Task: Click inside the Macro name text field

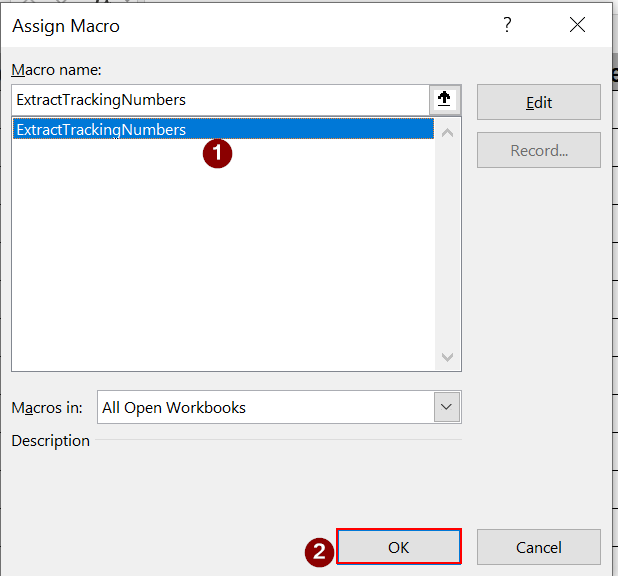Action: coord(220,100)
